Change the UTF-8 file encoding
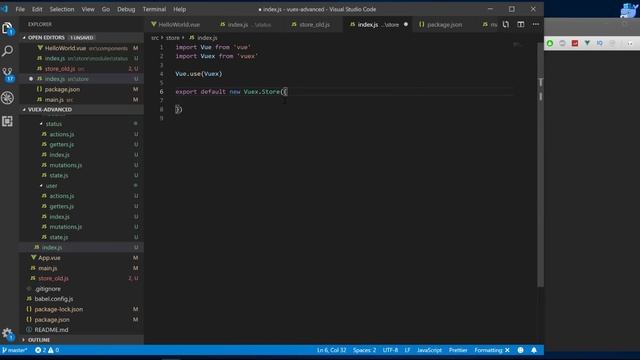Viewport: 640px width, 360px height. point(390,350)
